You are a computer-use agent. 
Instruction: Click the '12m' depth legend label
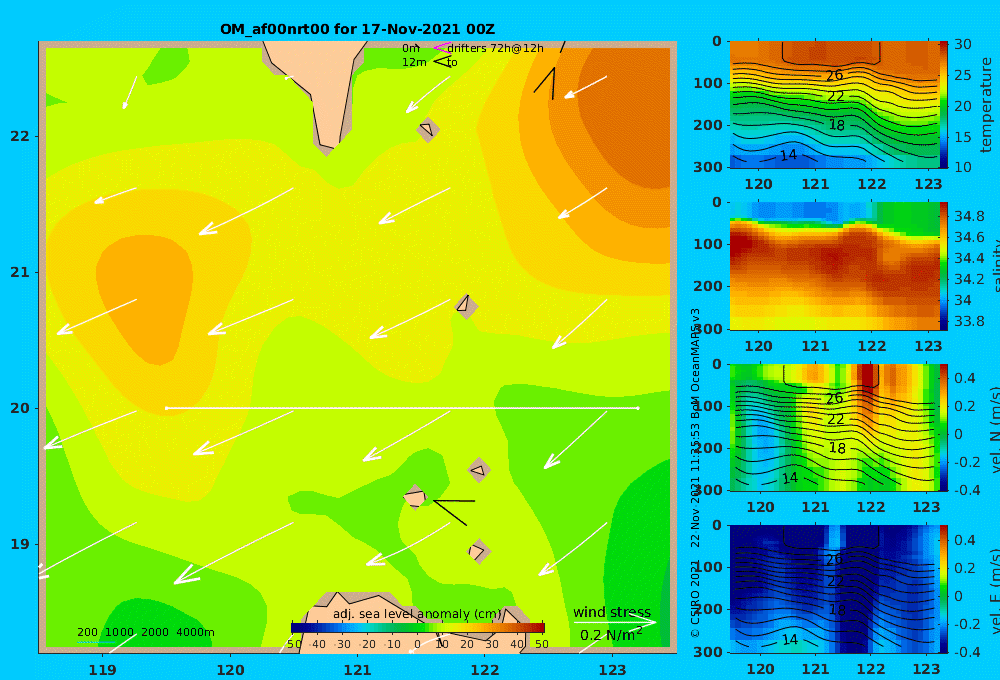coord(414,63)
